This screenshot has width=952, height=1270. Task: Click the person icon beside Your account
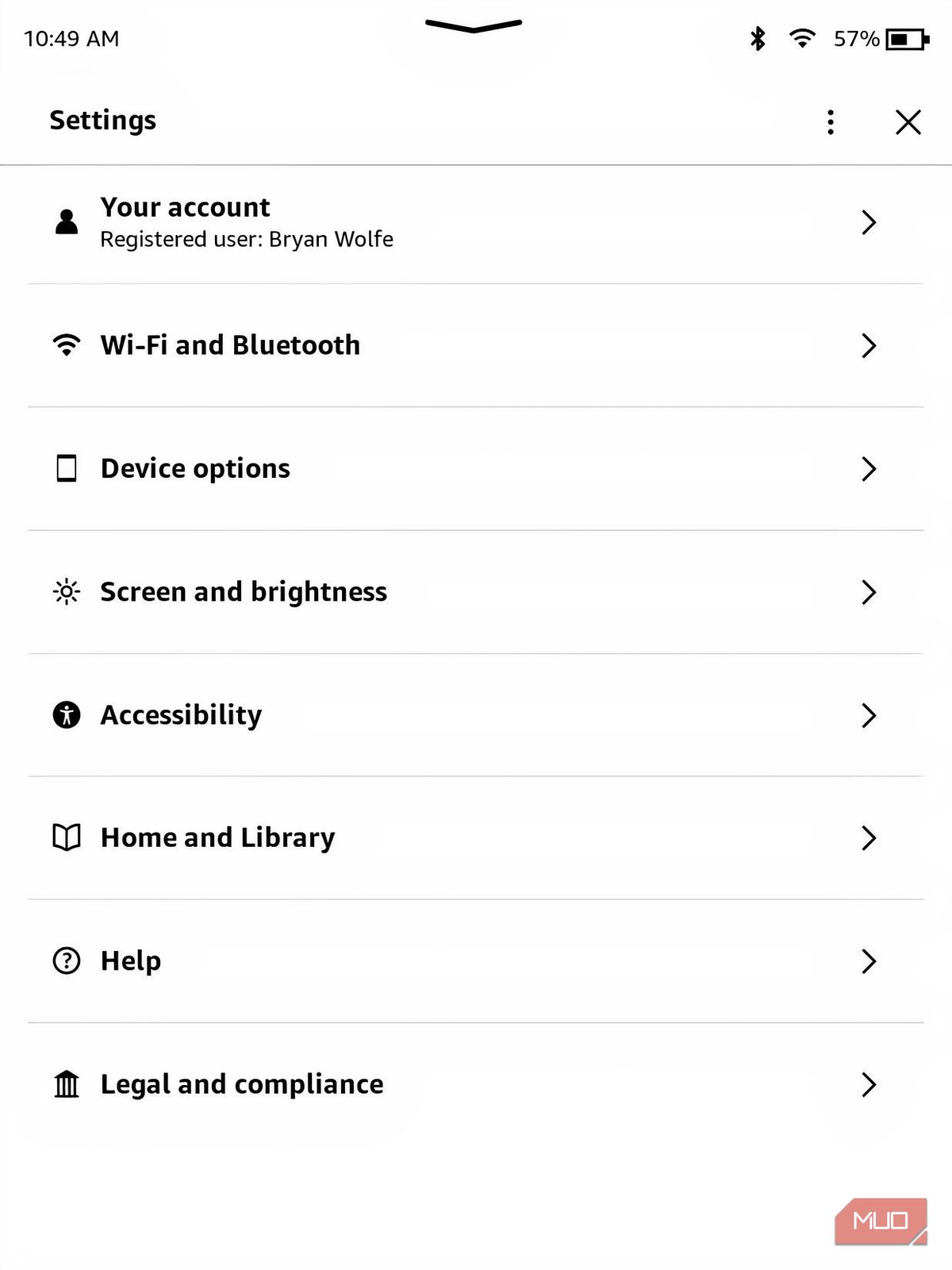pos(67,221)
